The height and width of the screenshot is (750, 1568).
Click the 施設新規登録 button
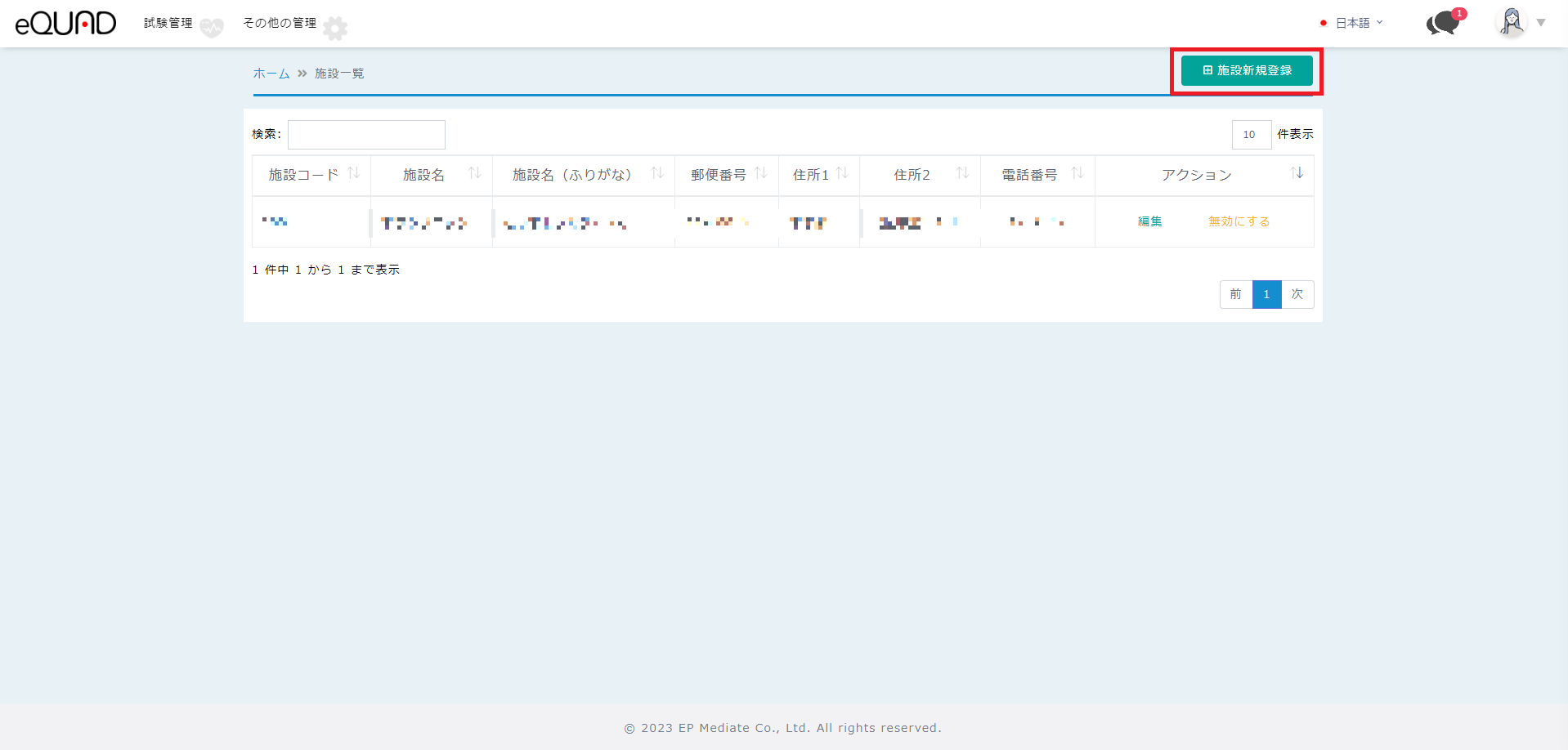(x=1247, y=71)
